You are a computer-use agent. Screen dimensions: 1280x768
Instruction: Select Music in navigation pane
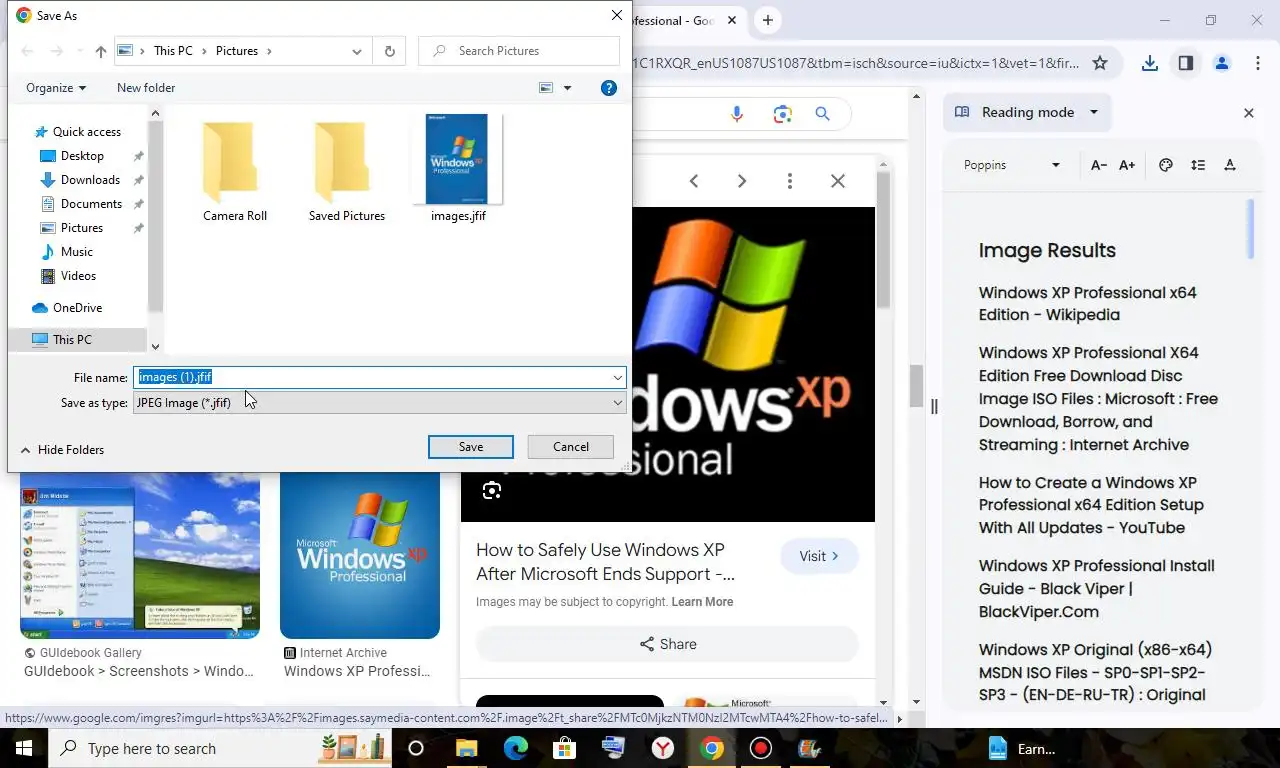pos(77,252)
